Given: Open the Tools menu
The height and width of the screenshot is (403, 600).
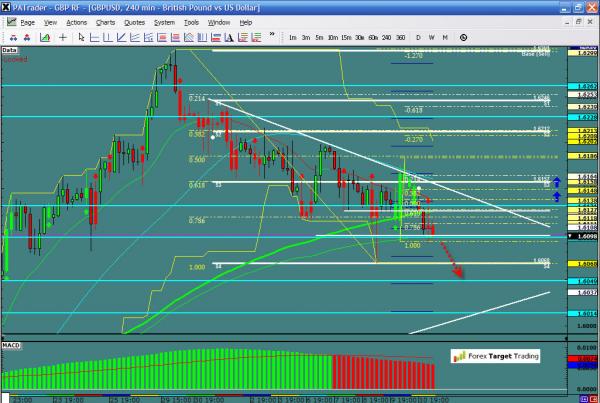Looking at the screenshot, I should pos(191,23).
